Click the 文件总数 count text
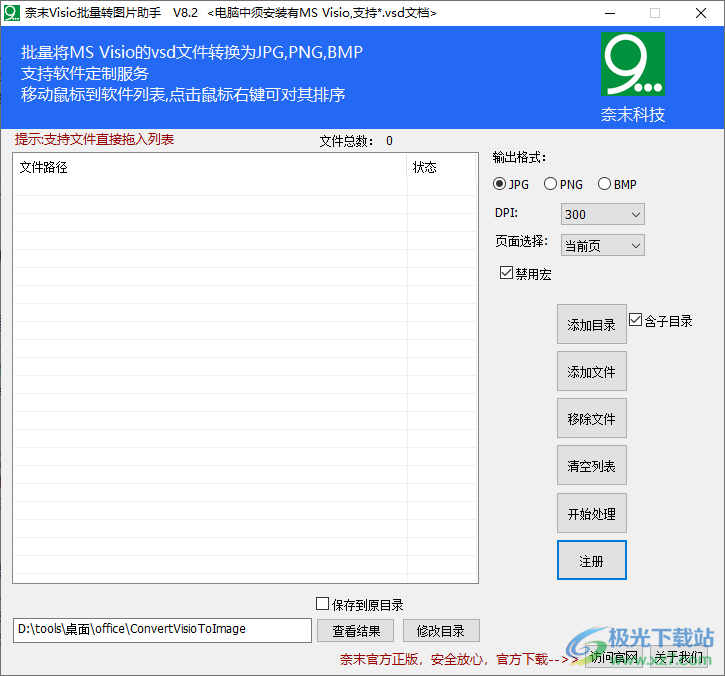The width and height of the screenshot is (725, 676). [356, 141]
